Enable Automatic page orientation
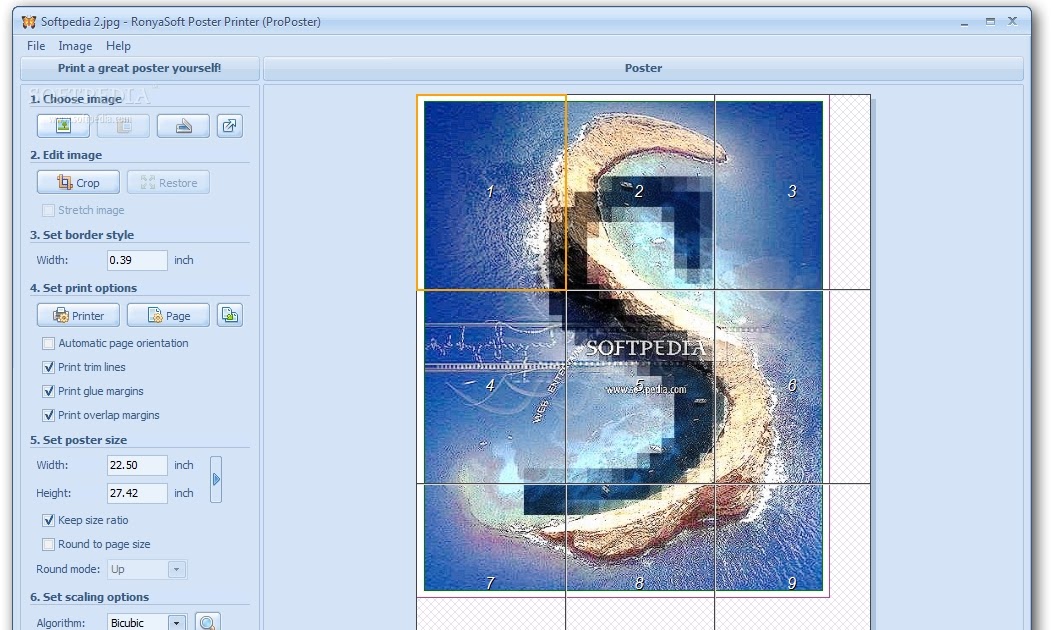 tap(48, 343)
